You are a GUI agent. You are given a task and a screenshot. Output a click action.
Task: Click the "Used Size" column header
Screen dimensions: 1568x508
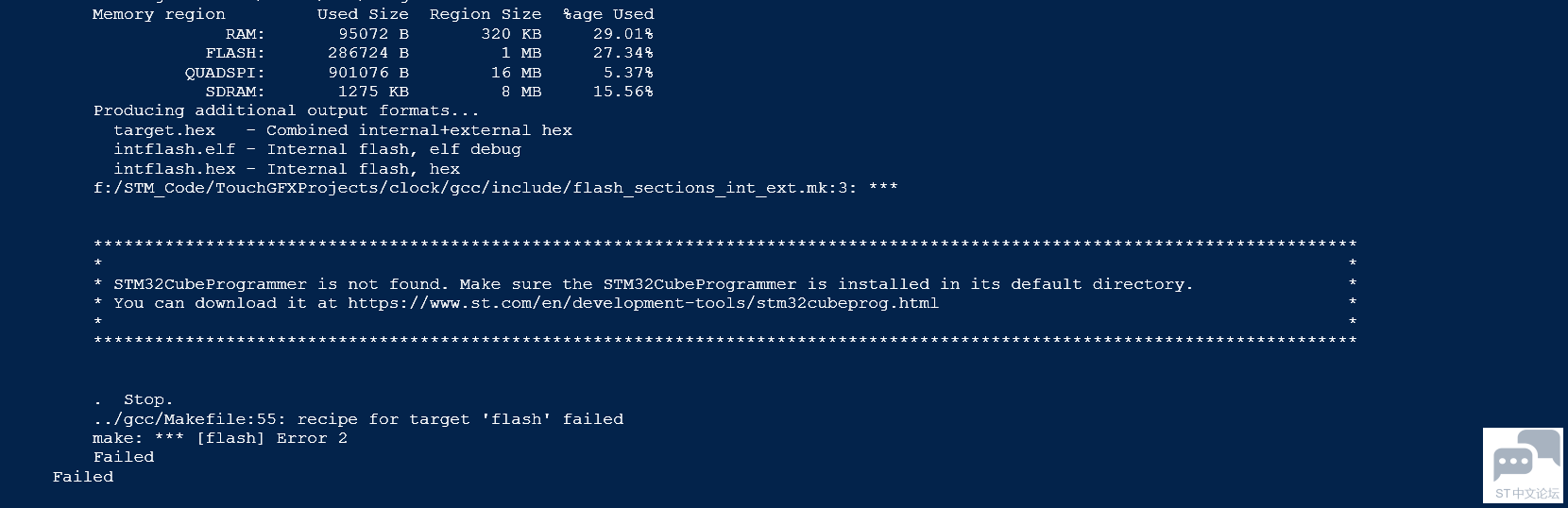point(363,14)
